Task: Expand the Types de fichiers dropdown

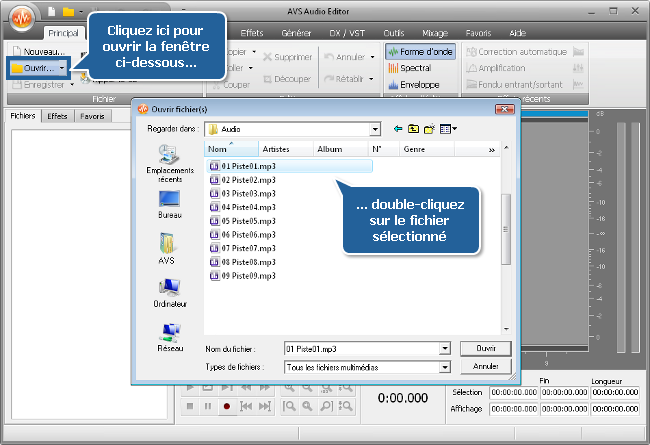Action: point(445,367)
